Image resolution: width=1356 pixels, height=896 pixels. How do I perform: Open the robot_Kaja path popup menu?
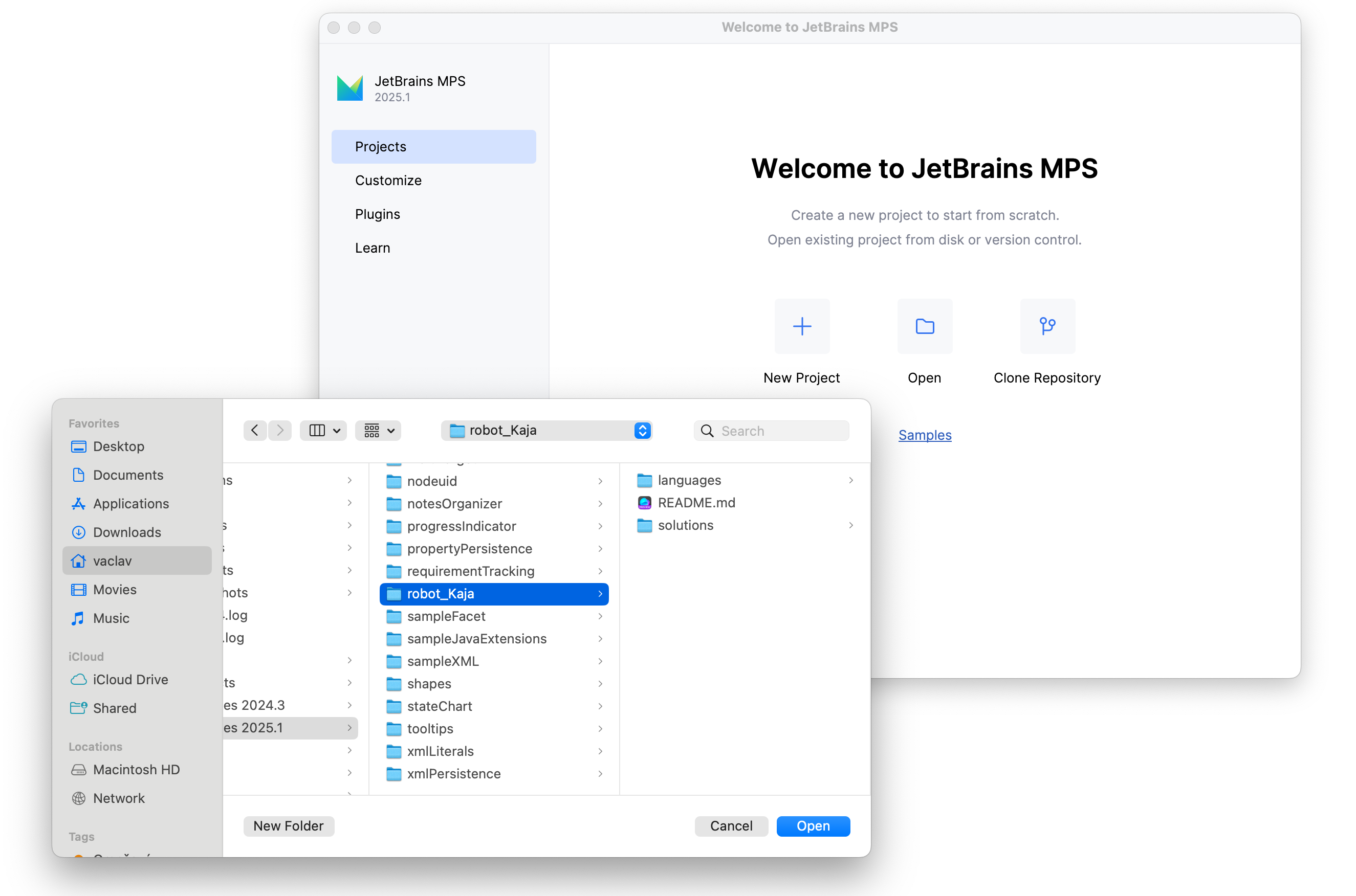547,430
